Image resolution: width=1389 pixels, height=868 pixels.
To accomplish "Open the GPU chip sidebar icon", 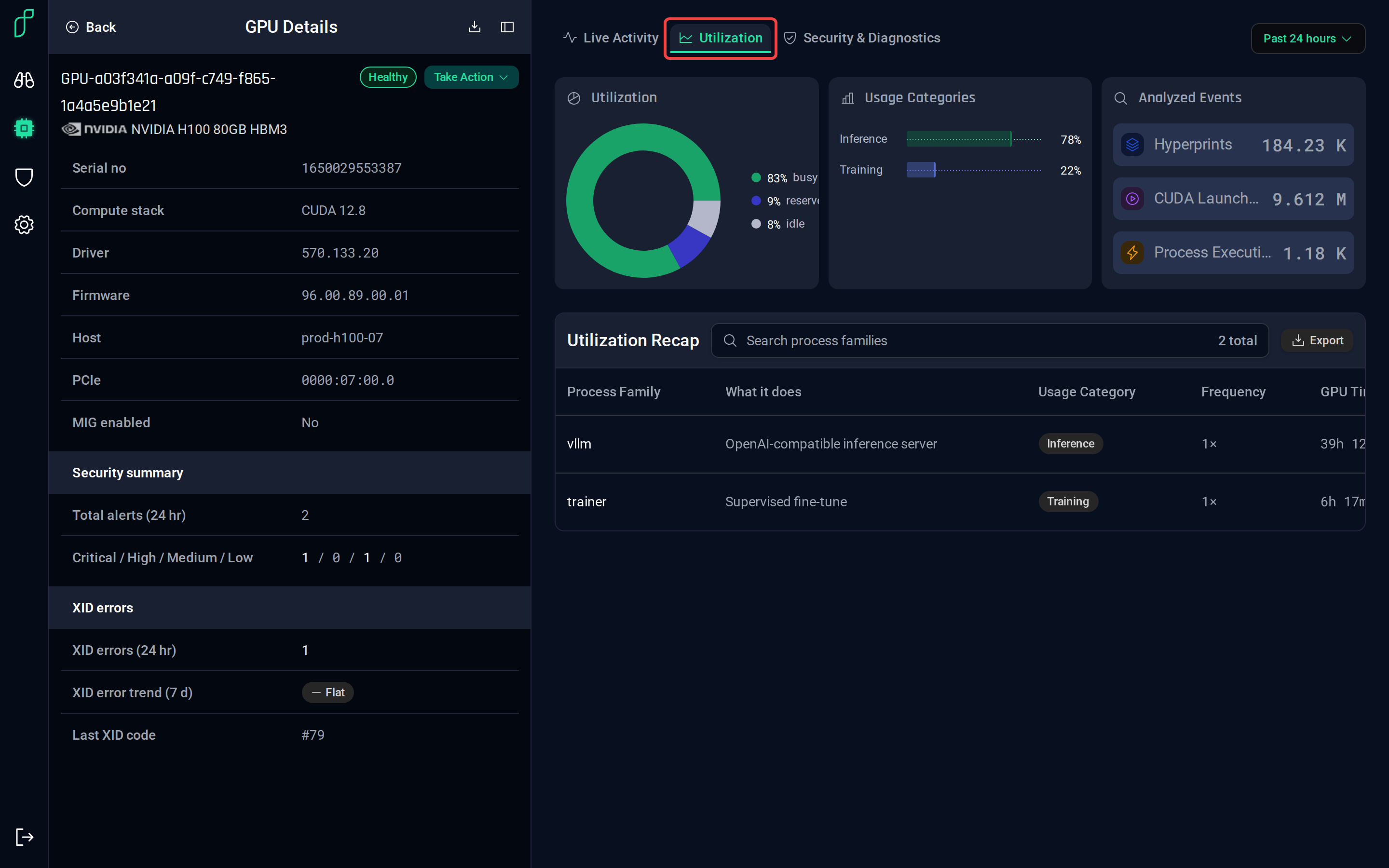I will (24, 128).
